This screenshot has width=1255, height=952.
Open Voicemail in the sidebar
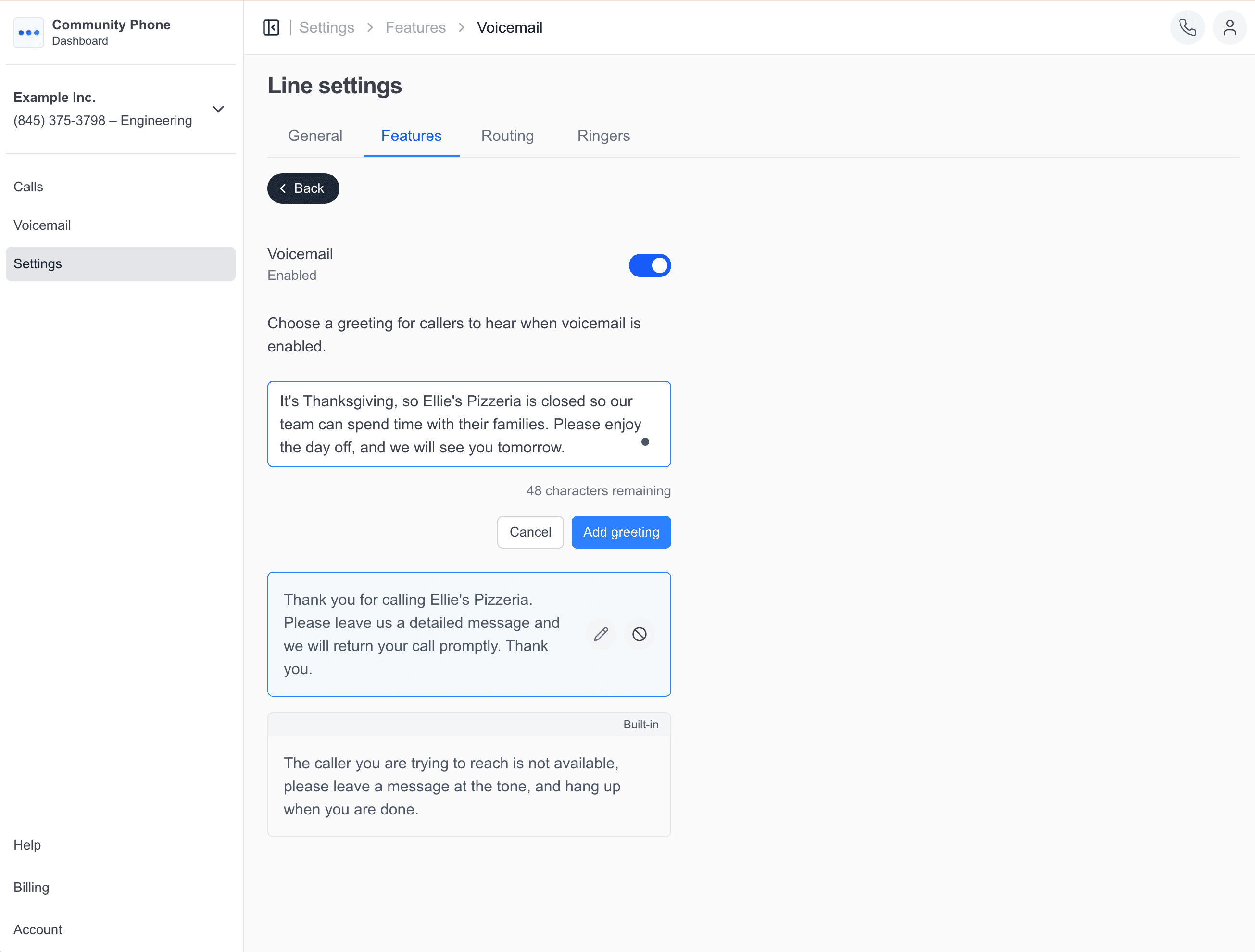click(42, 225)
